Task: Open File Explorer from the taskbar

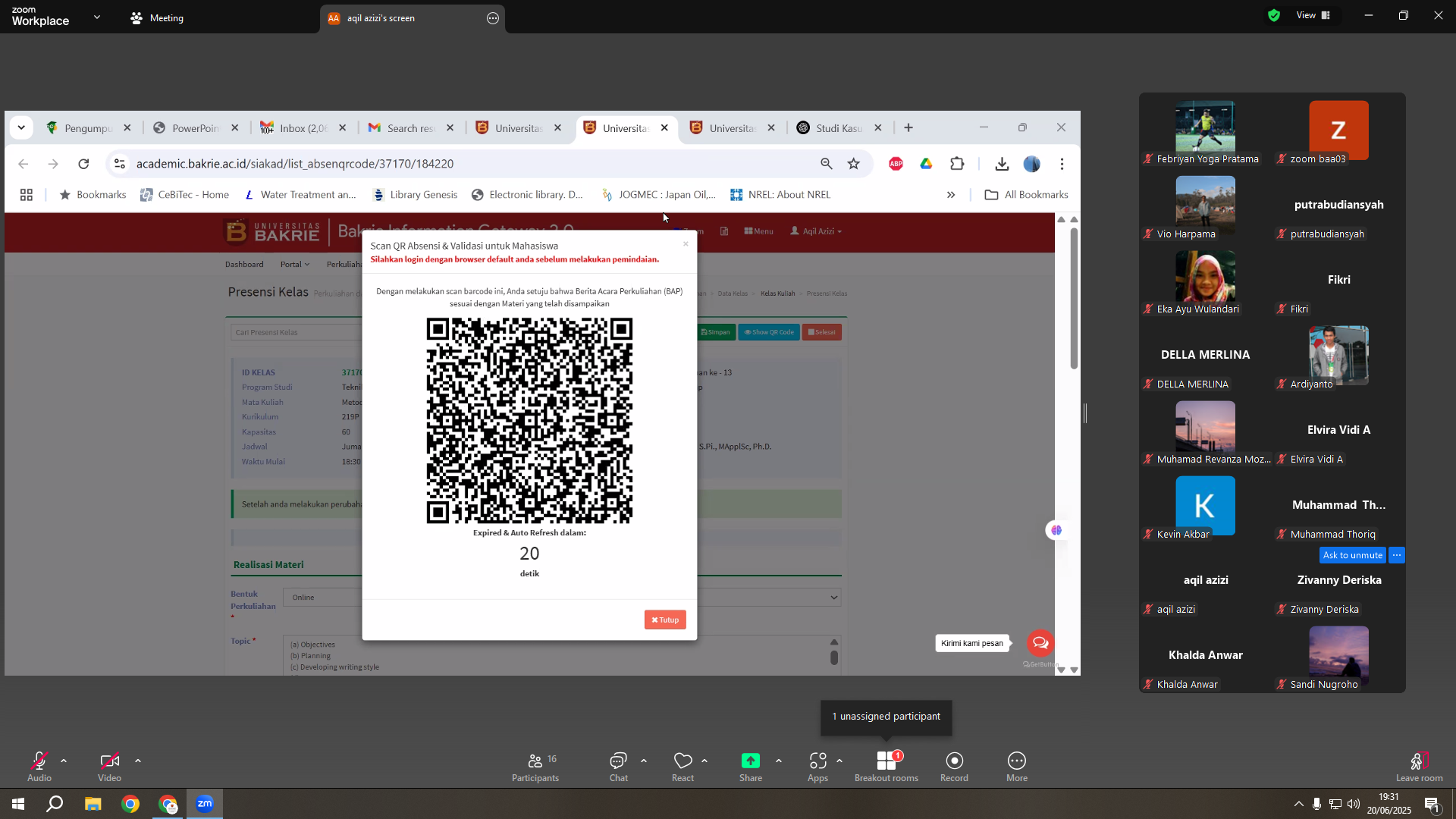Action: pos(93,804)
